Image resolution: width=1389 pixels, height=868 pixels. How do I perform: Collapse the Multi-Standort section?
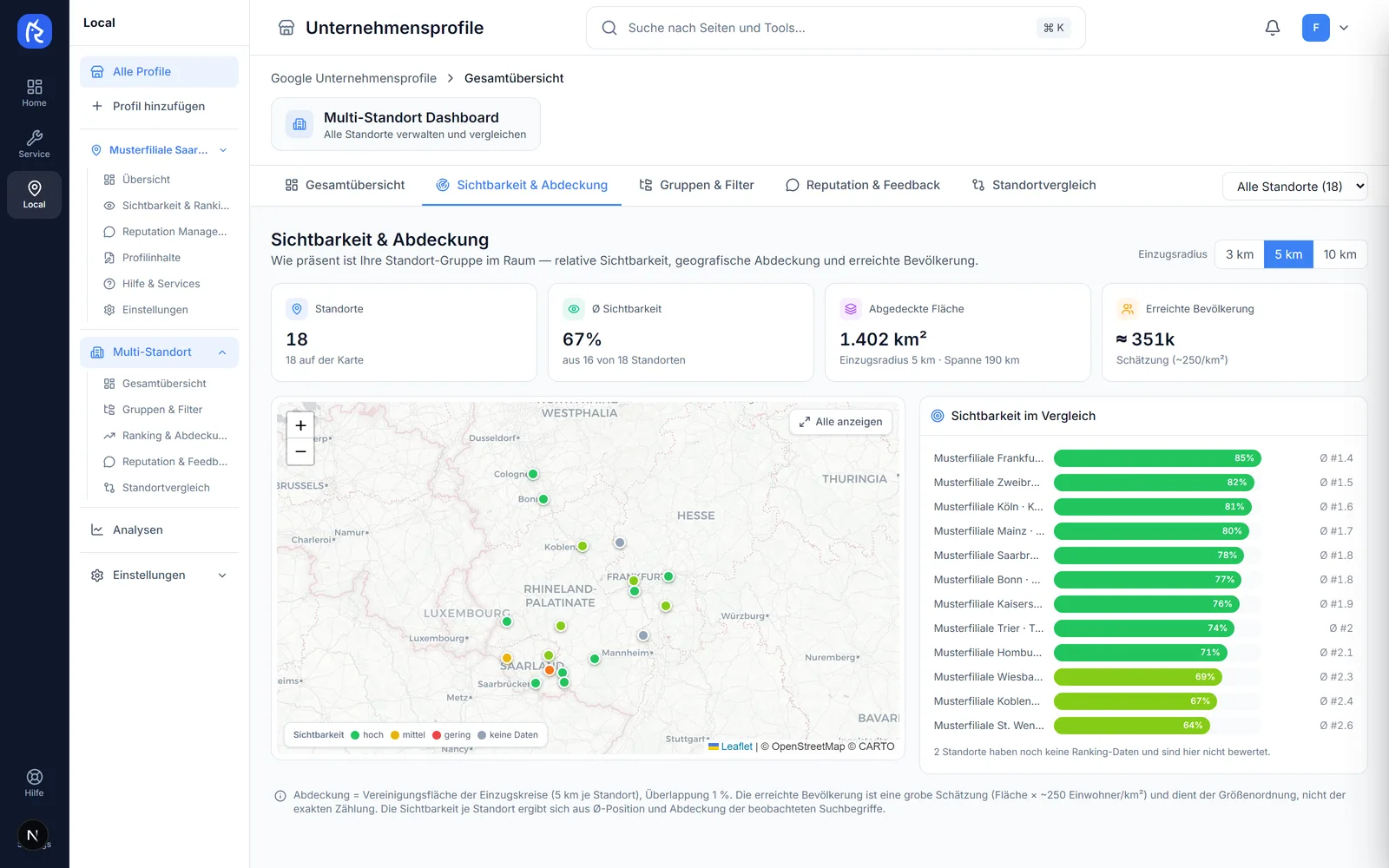[x=222, y=352]
